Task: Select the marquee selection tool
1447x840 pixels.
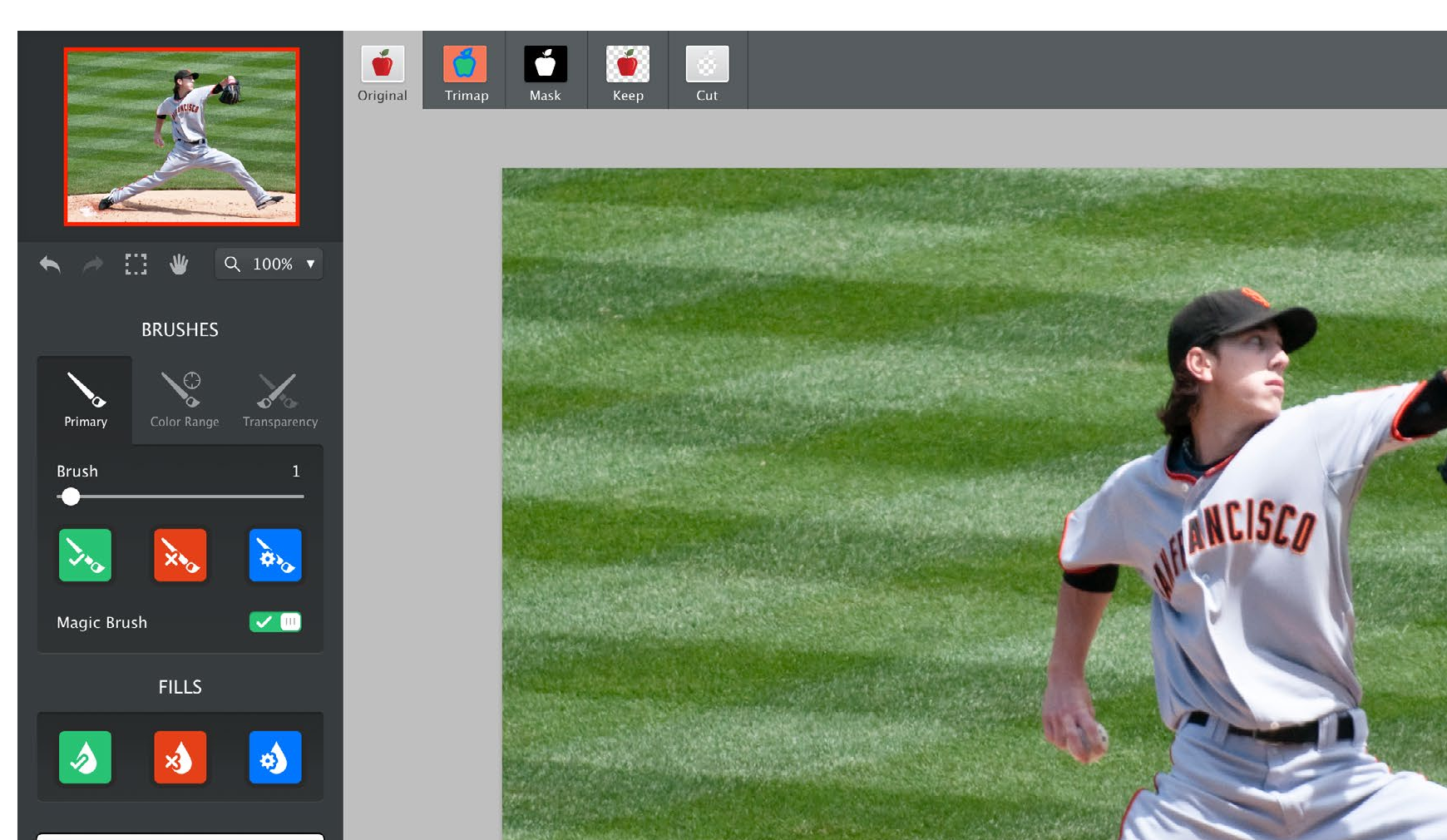Action: (x=136, y=264)
